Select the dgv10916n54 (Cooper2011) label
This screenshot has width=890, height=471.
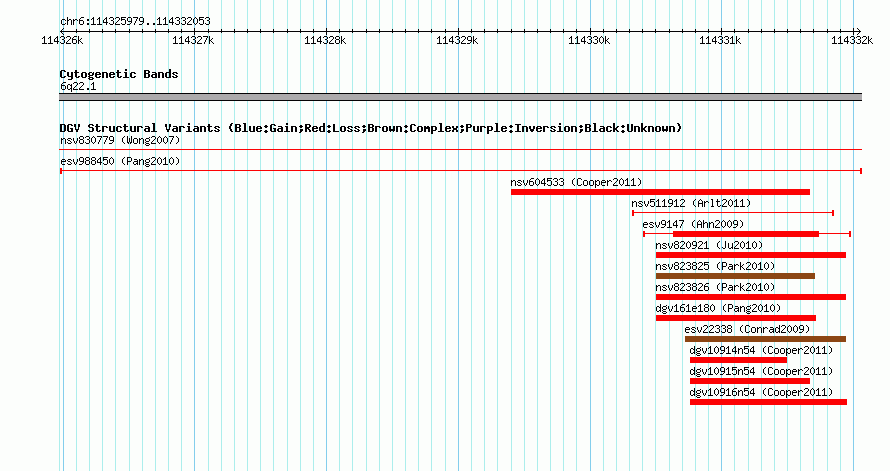(761, 392)
